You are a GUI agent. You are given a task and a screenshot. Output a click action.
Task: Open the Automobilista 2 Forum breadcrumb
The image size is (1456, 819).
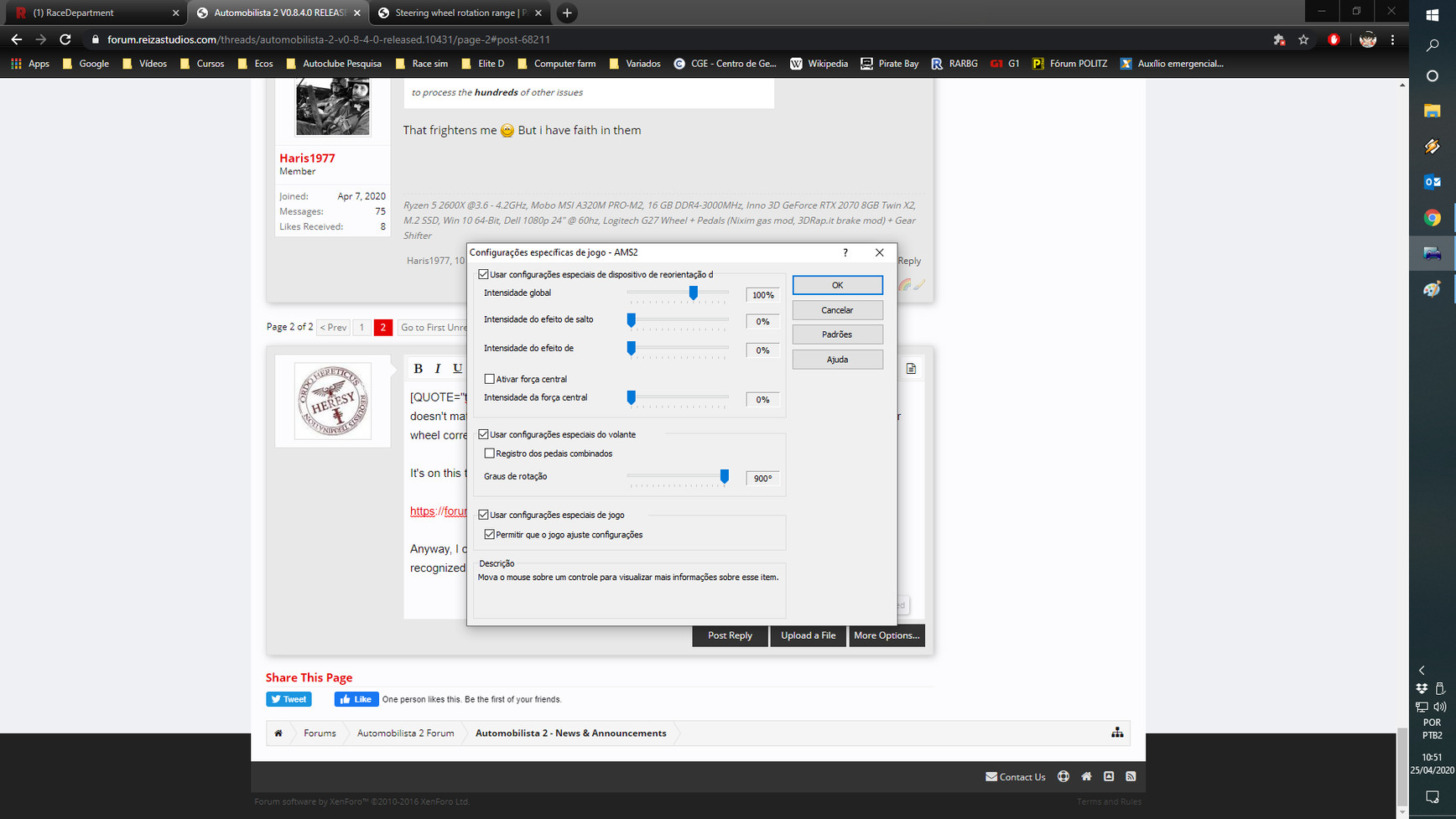pyautogui.click(x=405, y=733)
